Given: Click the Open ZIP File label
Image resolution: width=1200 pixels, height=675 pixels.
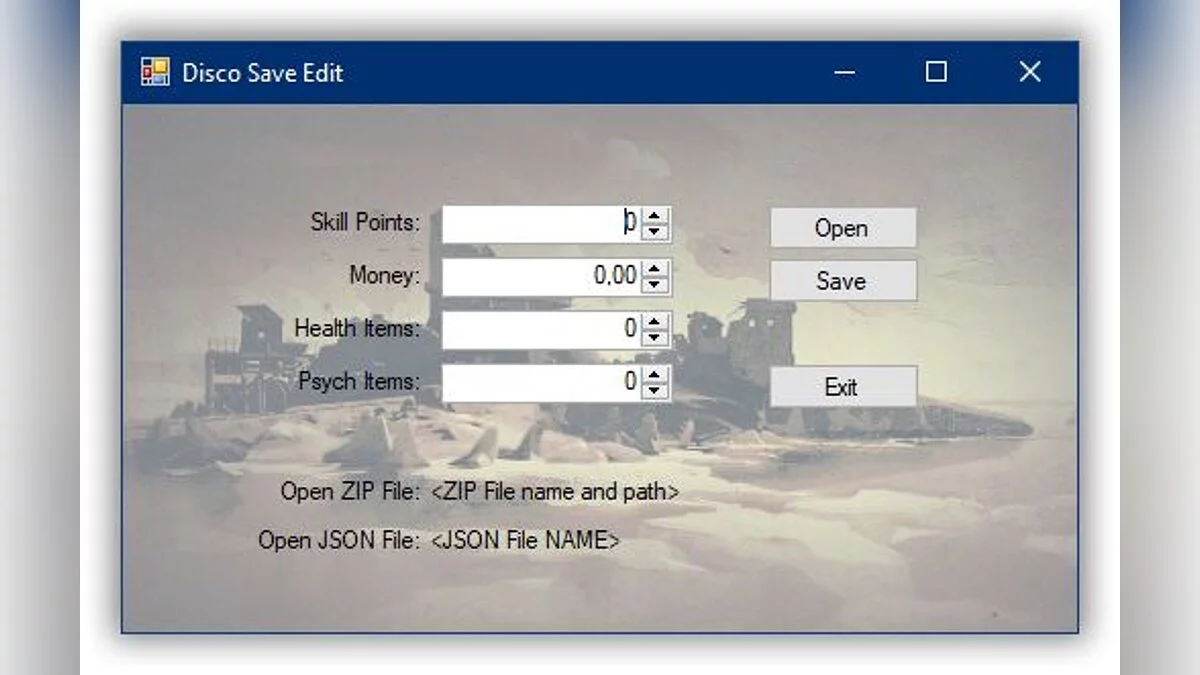Looking at the screenshot, I should point(350,492).
